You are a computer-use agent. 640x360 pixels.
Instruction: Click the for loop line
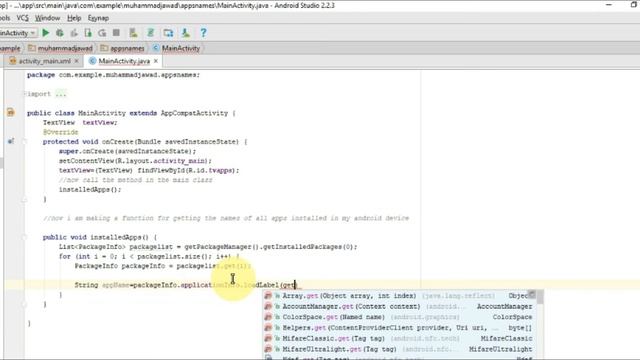(149, 256)
